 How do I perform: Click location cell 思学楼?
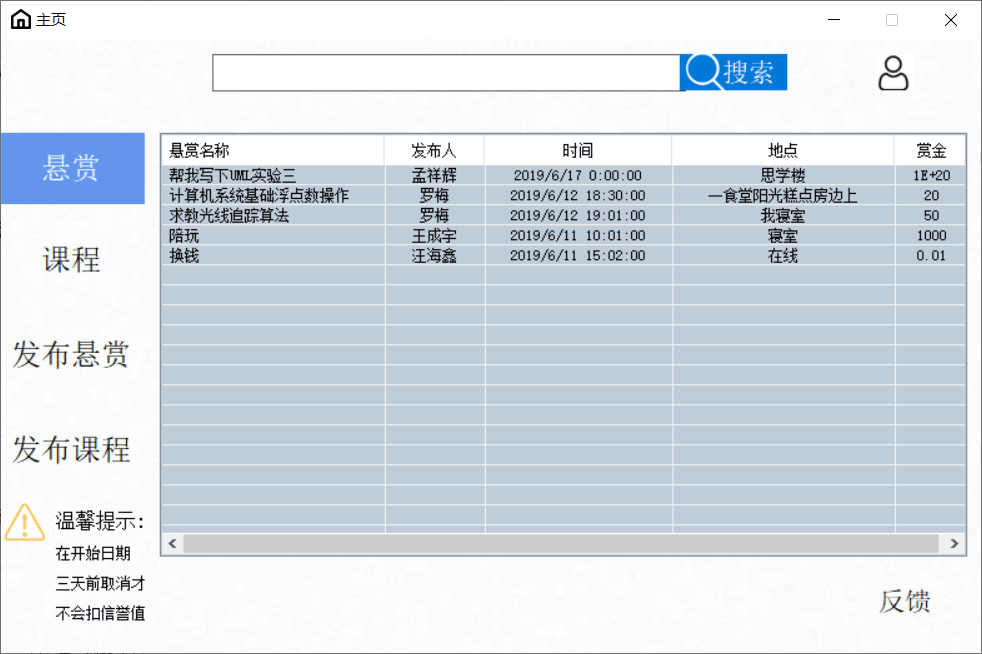point(783,175)
